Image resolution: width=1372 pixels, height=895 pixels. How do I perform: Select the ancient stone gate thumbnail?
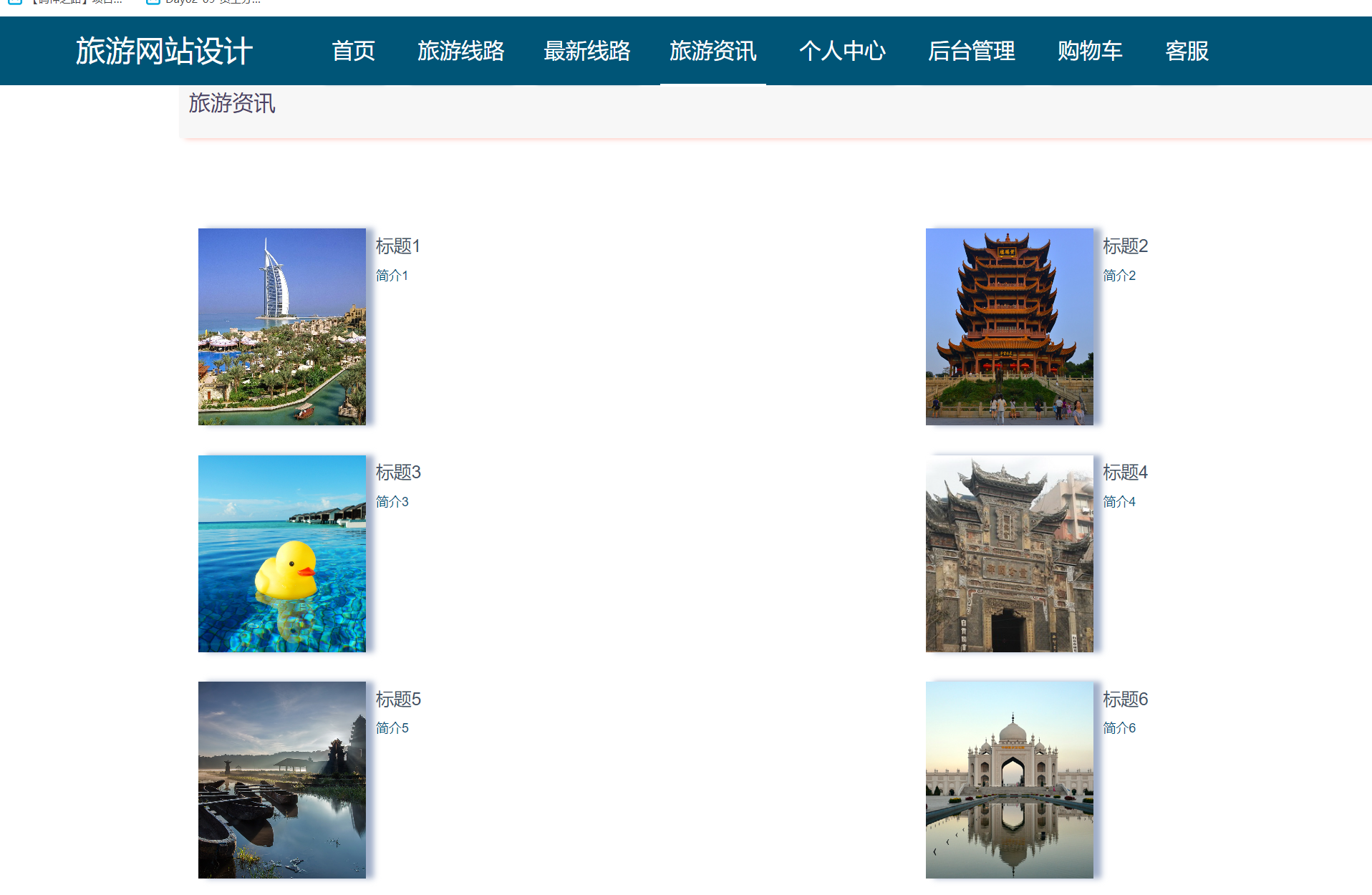pyautogui.click(x=1009, y=553)
